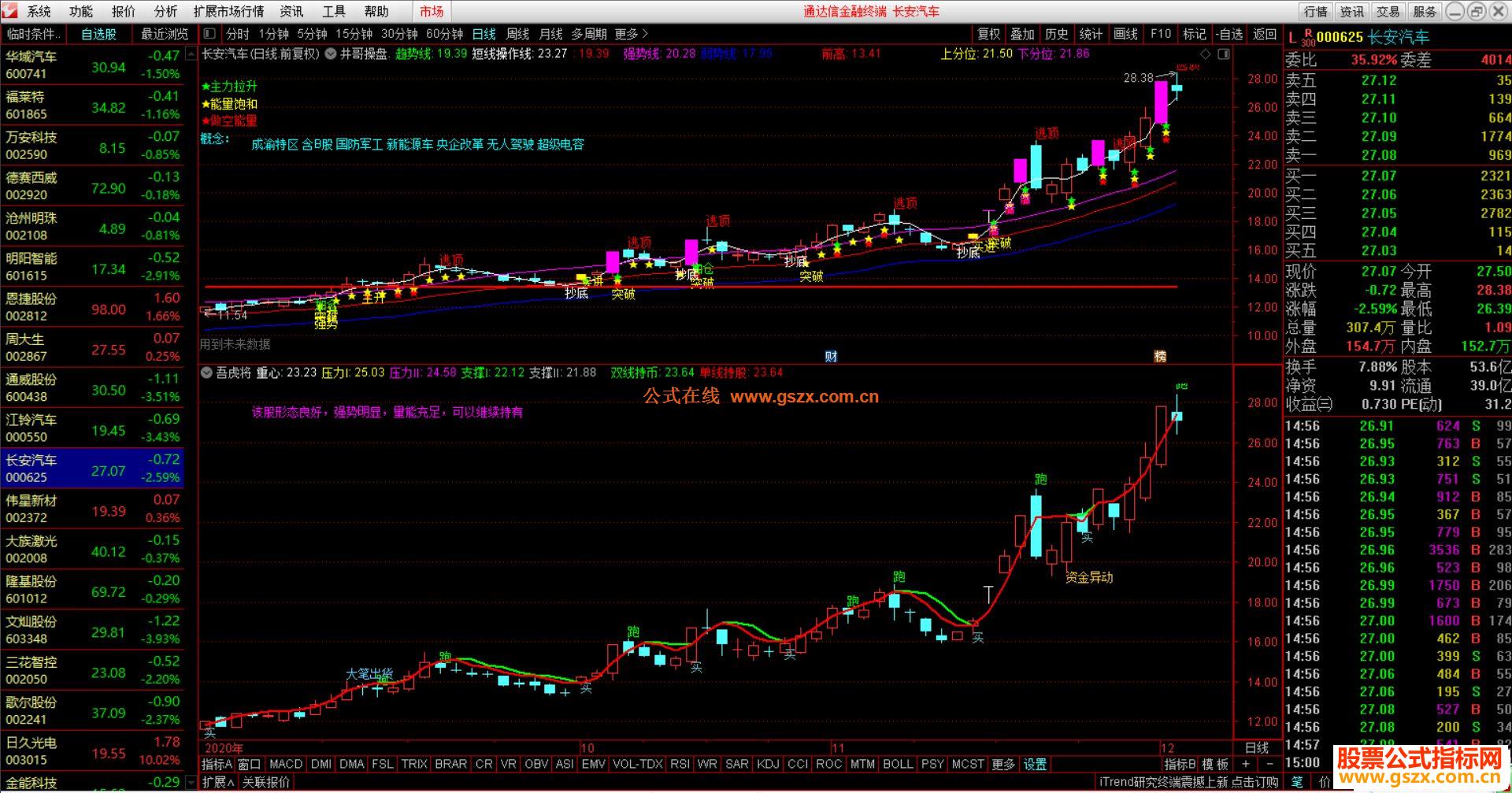Image resolution: width=1512 pixels, height=793 pixels.
Task: Remove stock via -自选 button
Action: point(1228,34)
